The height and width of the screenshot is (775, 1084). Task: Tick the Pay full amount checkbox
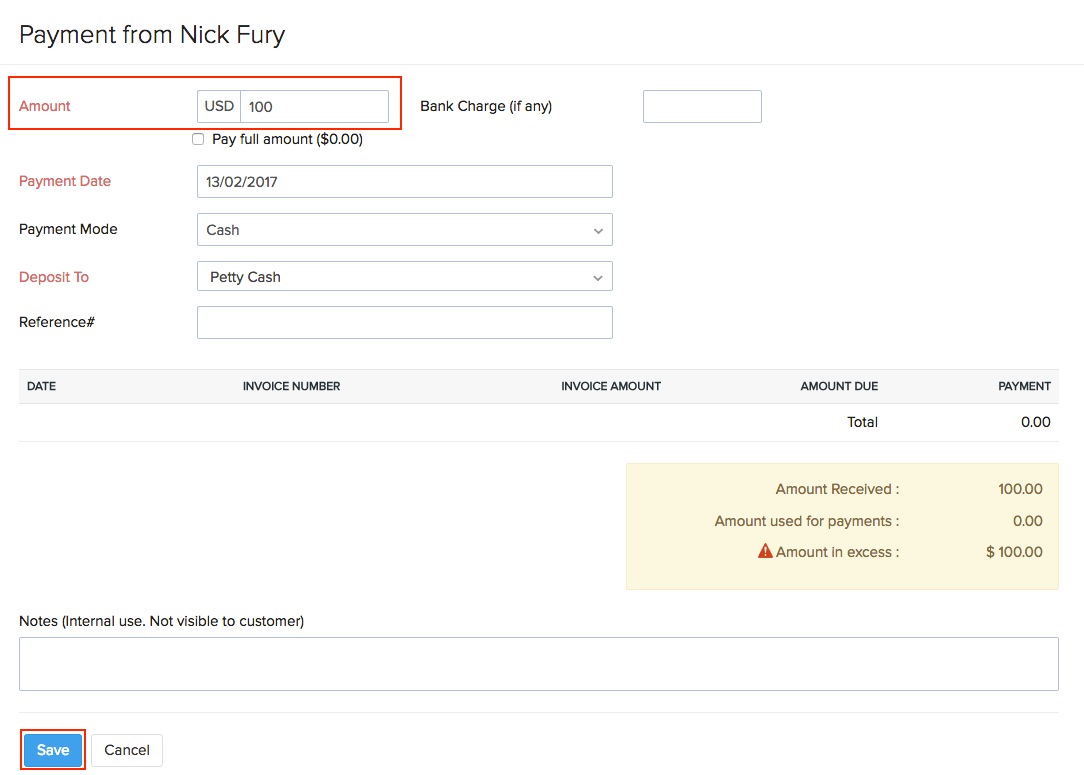coord(198,139)
